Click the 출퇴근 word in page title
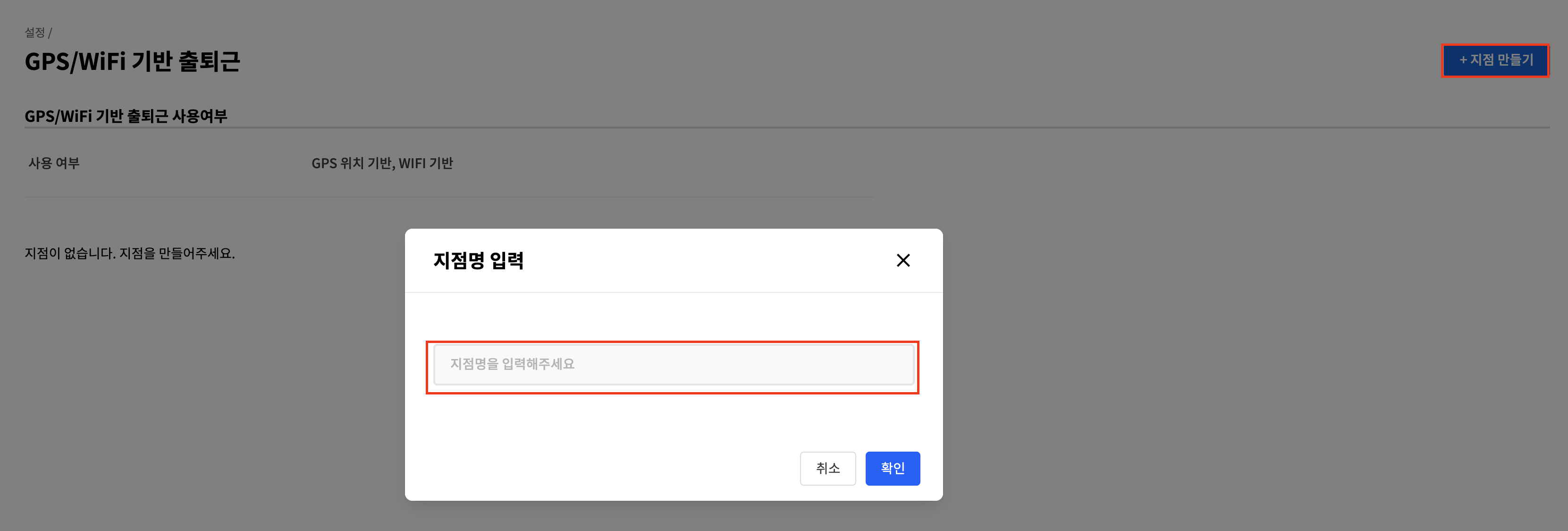 click(210, 61)
